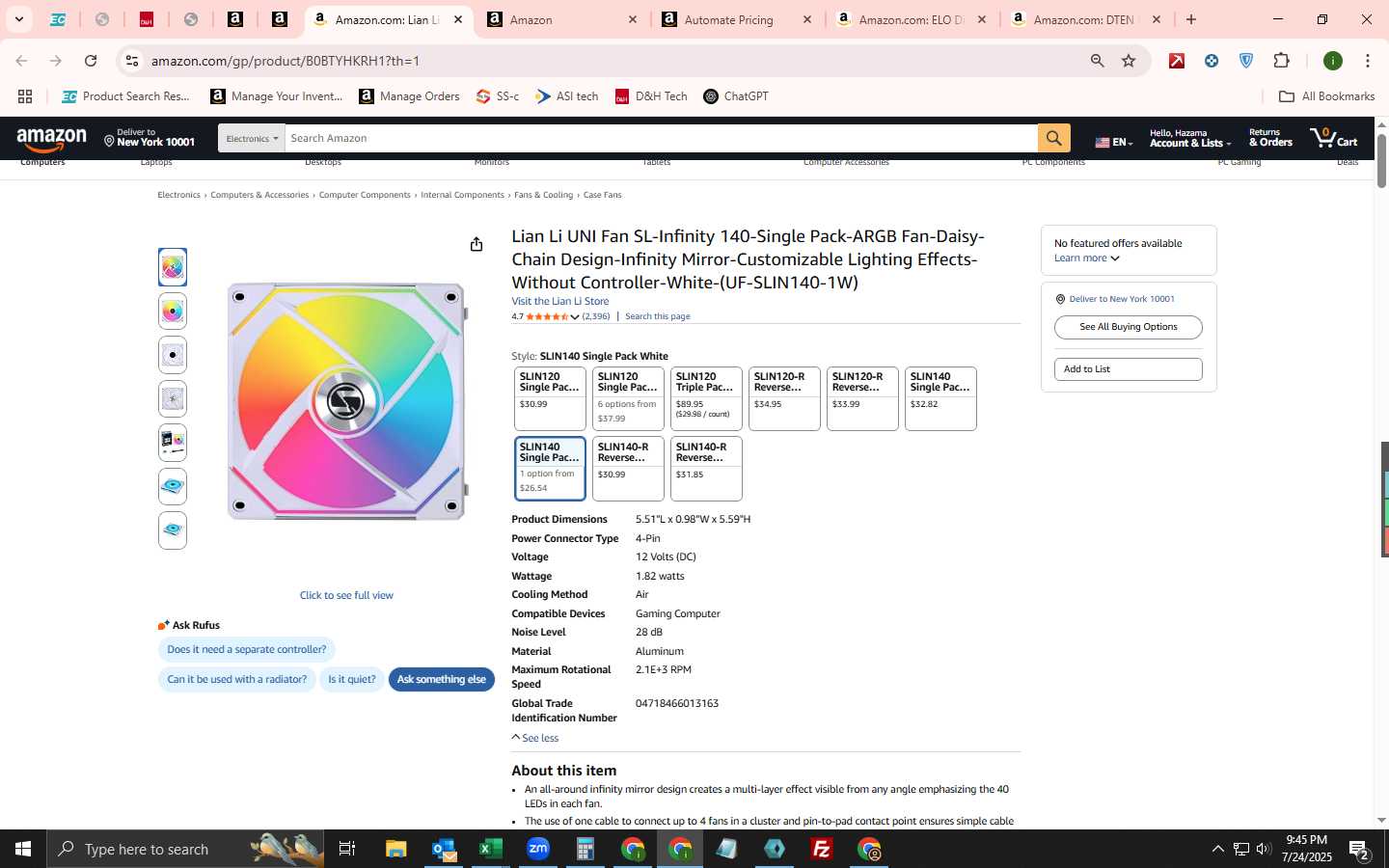Click the Chrome reload page button

tap(91, 61)
